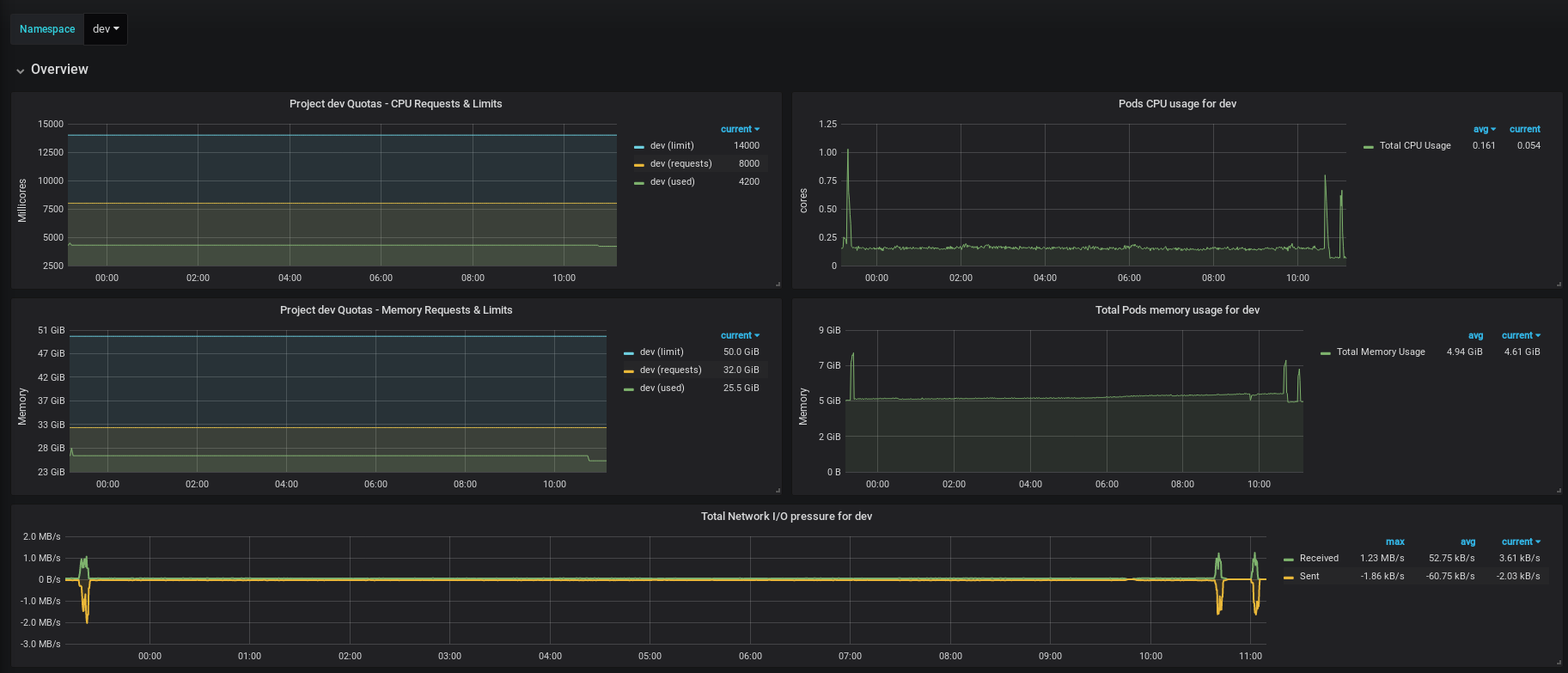Click yellow swatch beside dev (requests) in CPU quotas
This screenshot has width=1568, height=673.
pyautogui.click(x=639, y=165)
